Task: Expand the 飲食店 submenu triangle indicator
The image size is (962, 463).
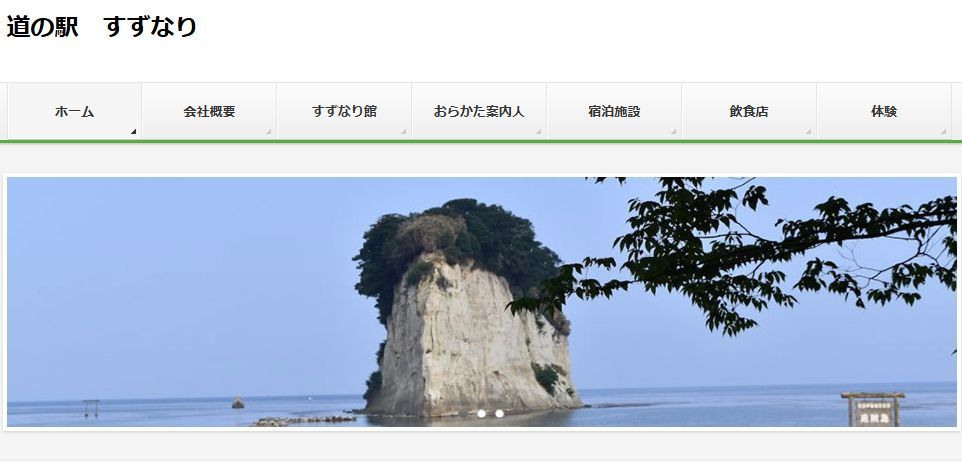Action: click(809, 132)
